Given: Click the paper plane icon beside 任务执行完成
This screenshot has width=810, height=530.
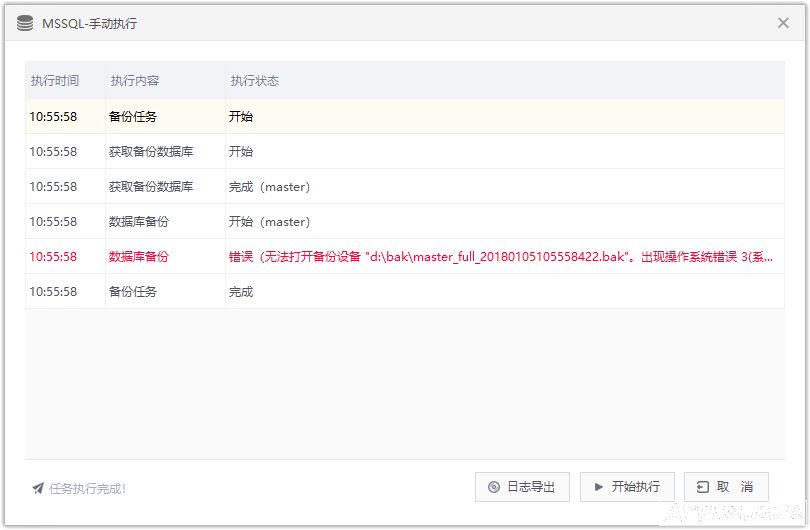Looking at the screenshot, I should pyautogui.click(x=38, y=488).
